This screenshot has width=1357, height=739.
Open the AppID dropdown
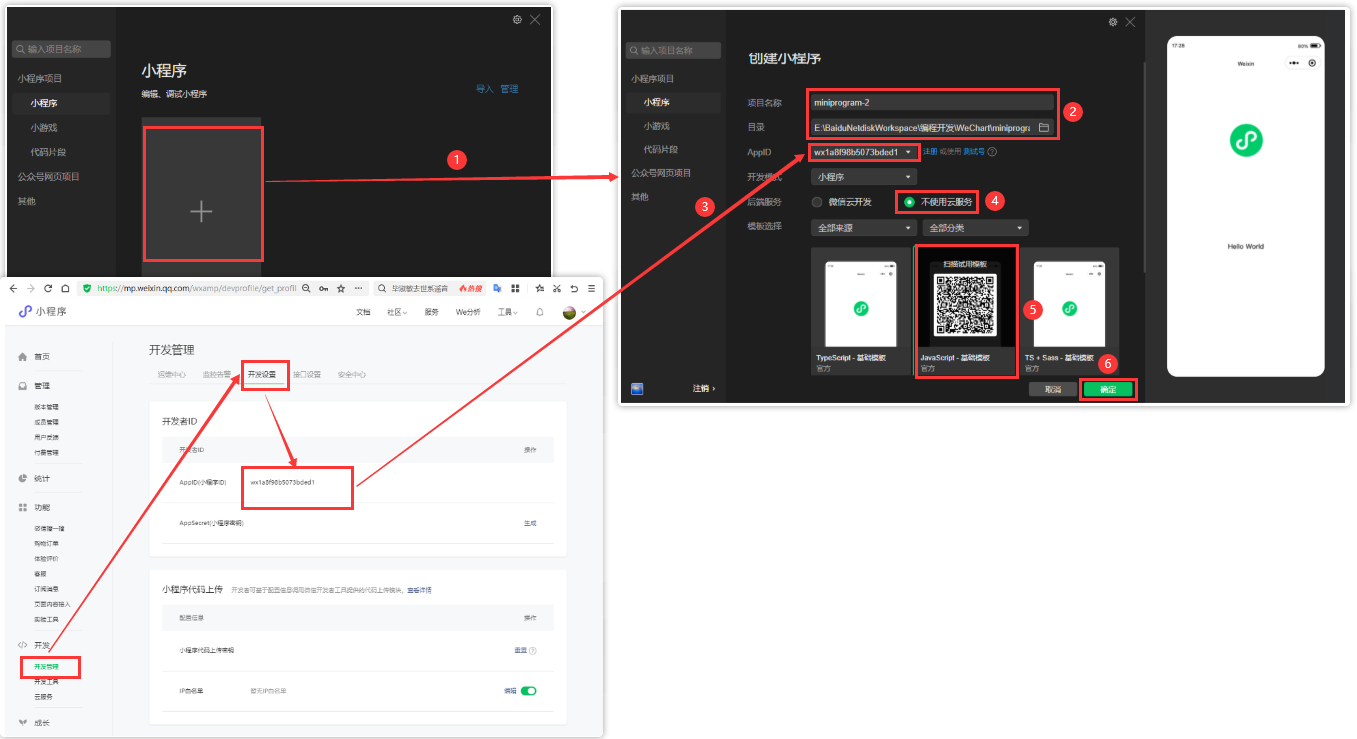coord(864,152)
